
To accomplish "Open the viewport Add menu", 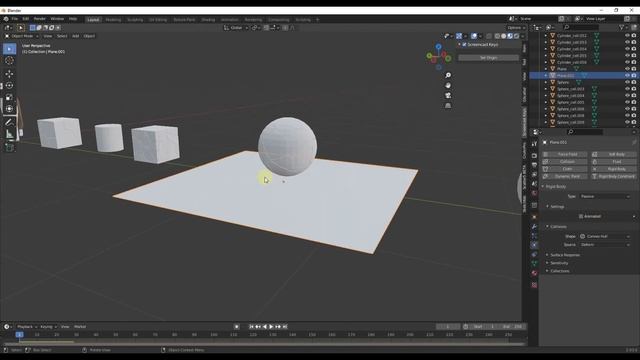I will 76,36.
